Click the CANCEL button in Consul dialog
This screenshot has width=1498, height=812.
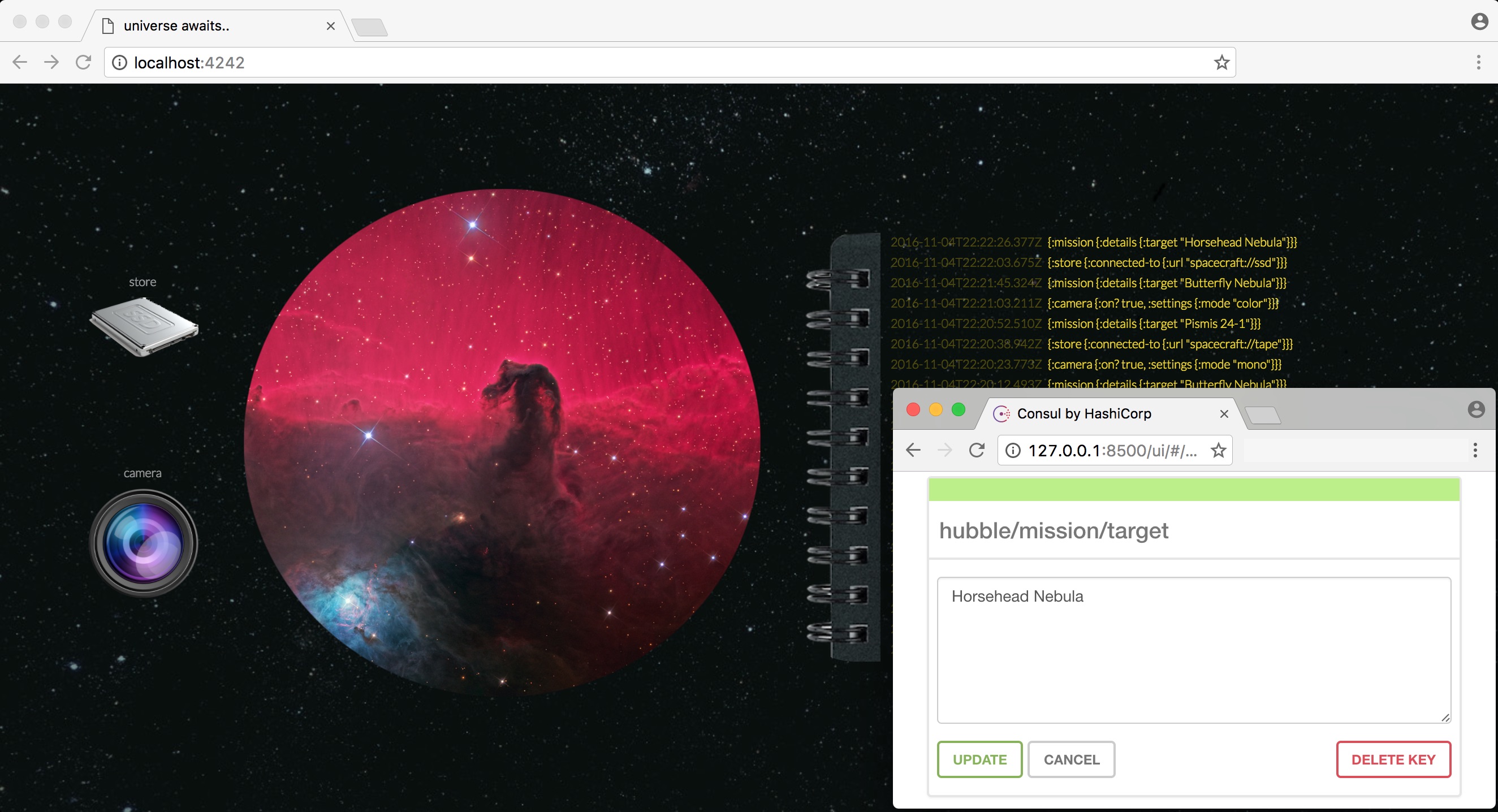(x=1072, y=759)
